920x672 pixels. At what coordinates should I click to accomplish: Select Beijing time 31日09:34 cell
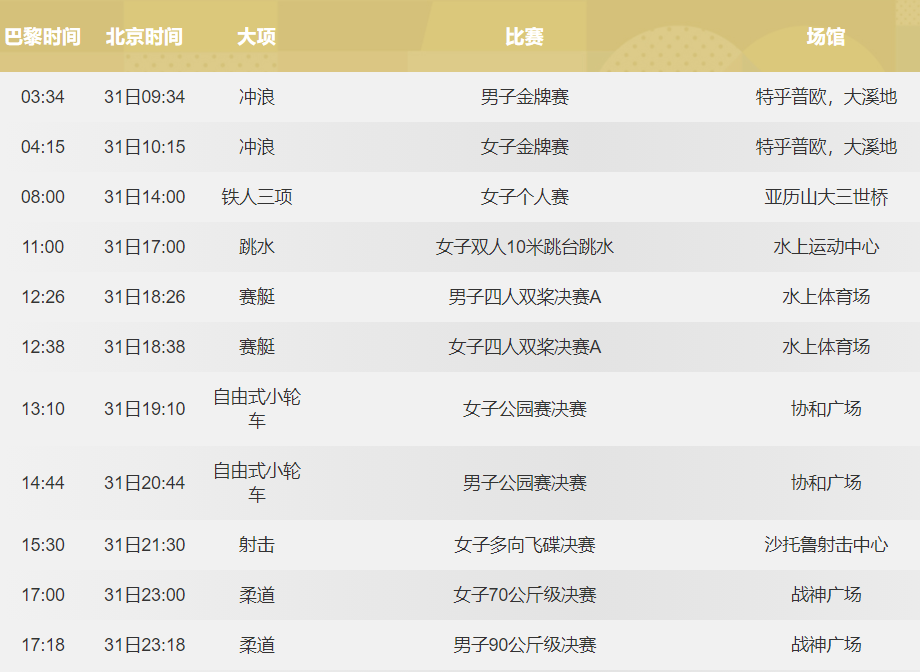pyautogui.click(x=144, y=97)
